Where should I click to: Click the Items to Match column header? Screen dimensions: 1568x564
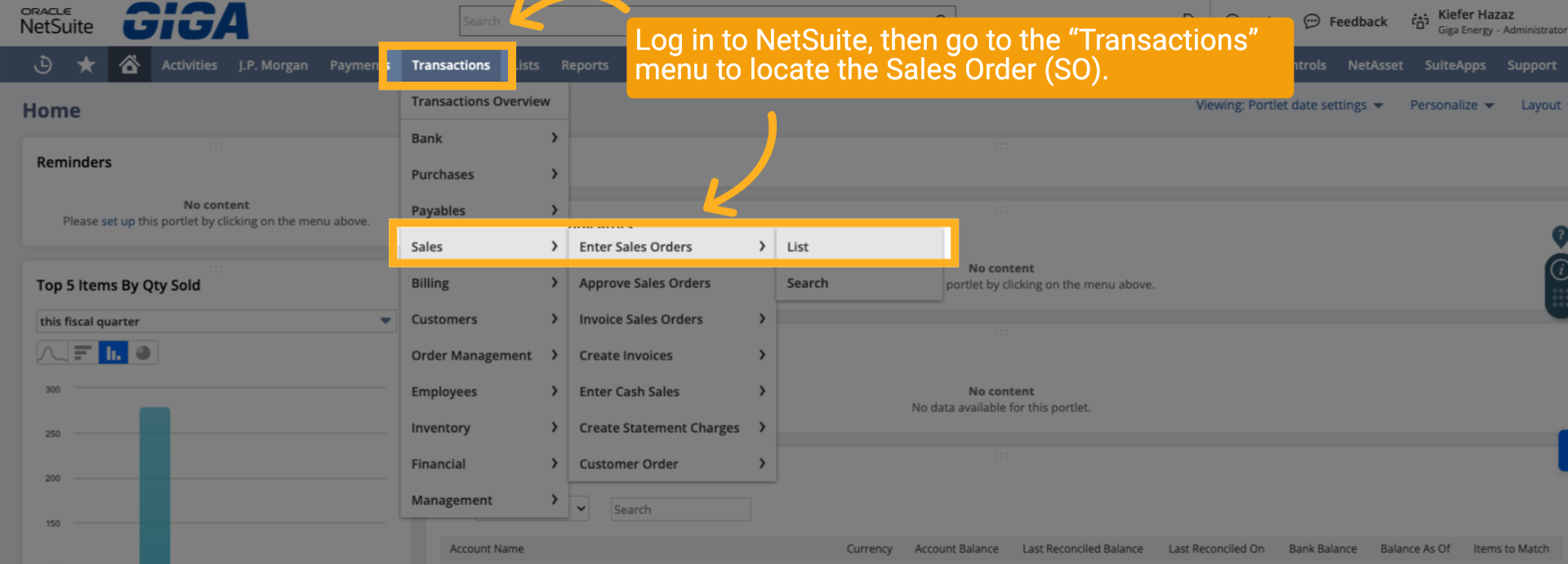1511,548
